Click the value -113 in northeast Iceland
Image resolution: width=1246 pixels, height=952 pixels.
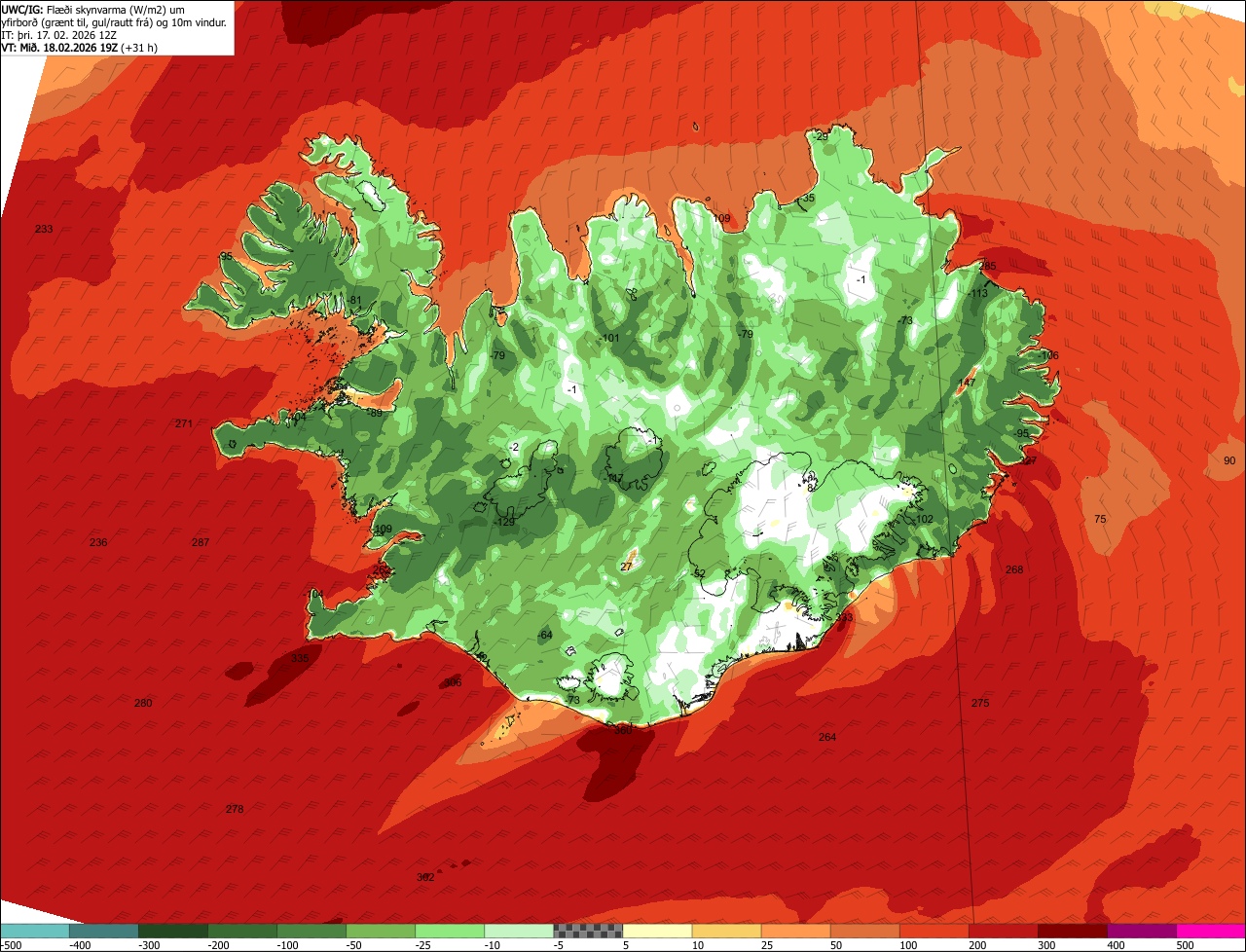coord(978,293)
